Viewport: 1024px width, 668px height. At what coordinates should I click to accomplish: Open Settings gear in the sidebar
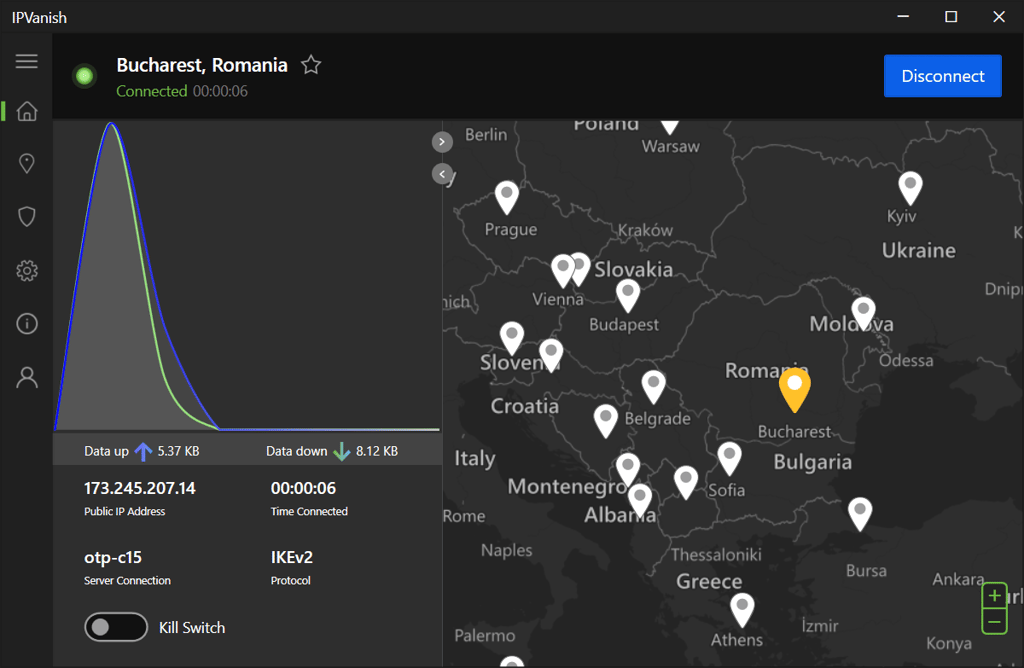tap(27, 270)
